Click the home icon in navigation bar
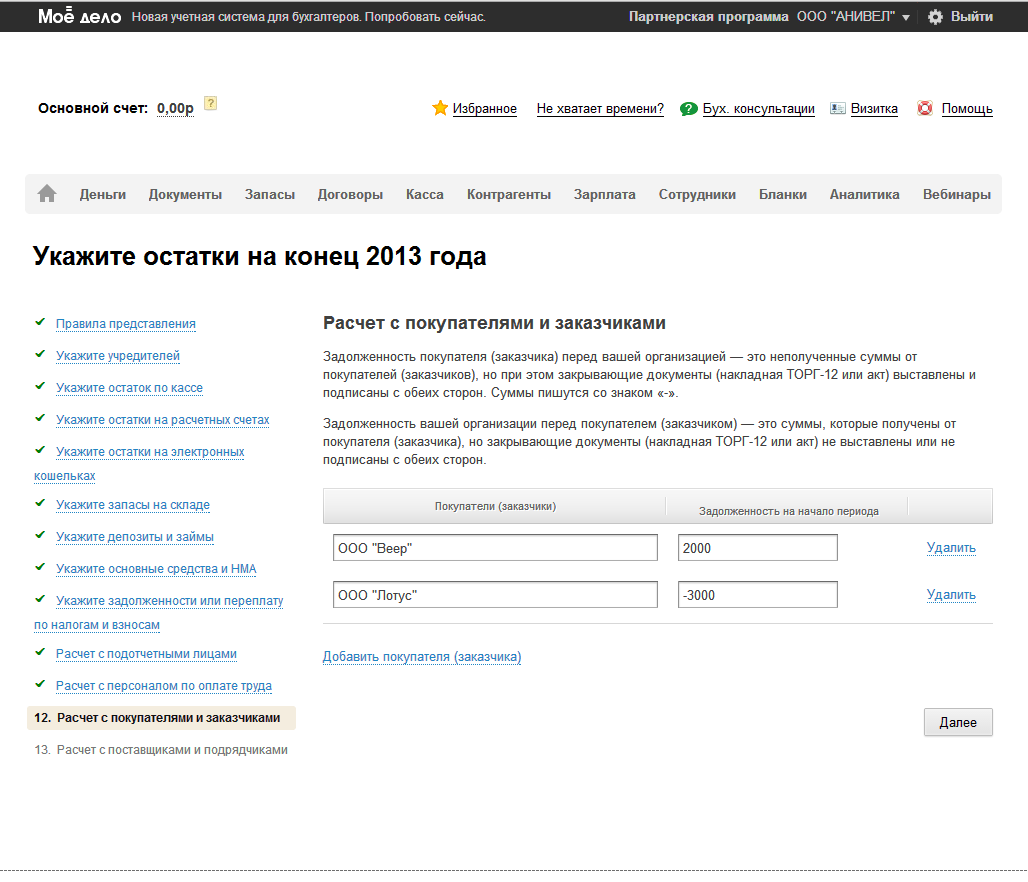1028x882 pixels. 47,193
